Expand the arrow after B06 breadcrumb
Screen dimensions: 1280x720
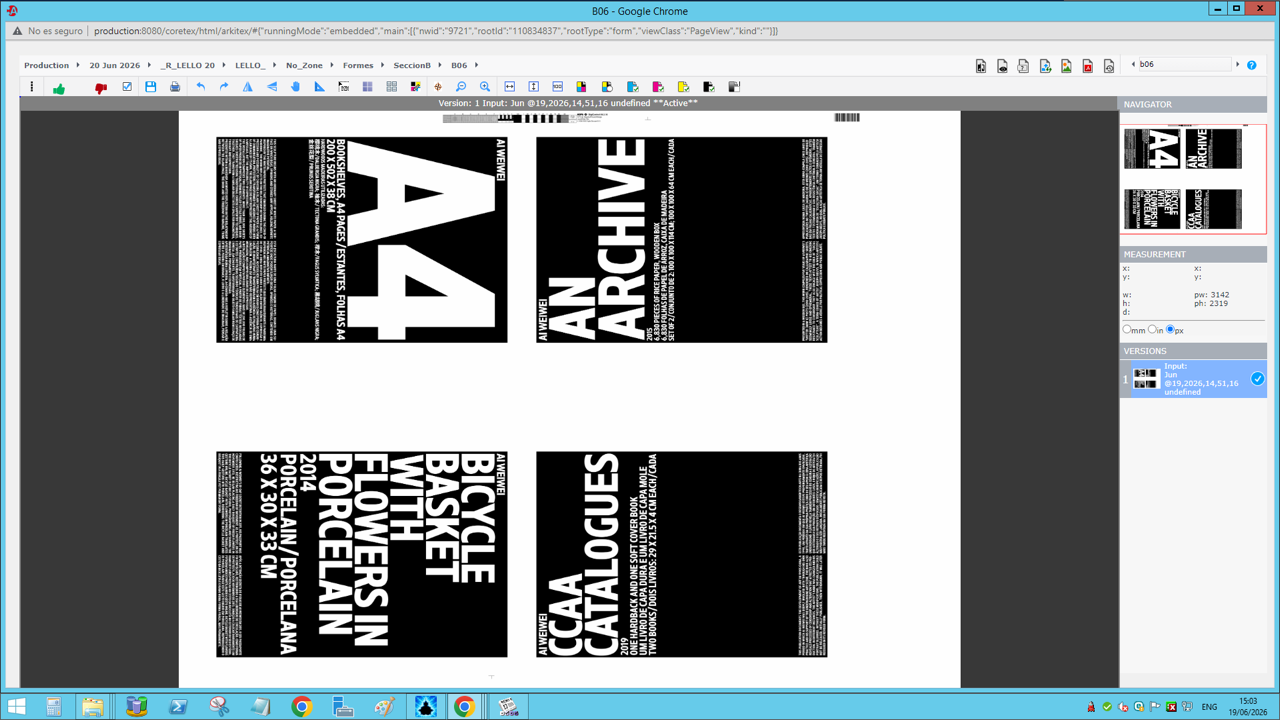[477, 66]
